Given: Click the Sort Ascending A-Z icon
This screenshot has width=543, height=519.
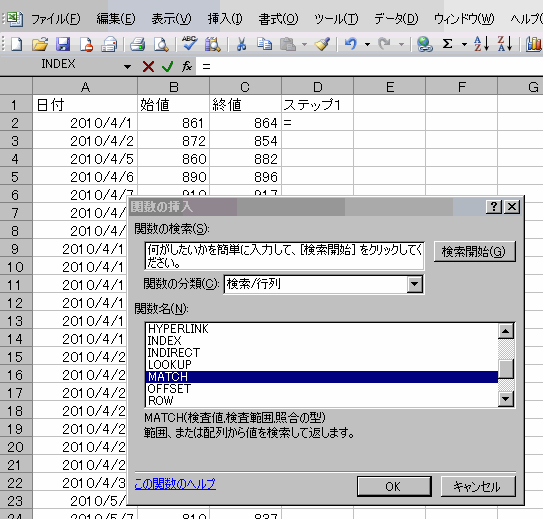Looking at the screenshot, I should 482,44.
